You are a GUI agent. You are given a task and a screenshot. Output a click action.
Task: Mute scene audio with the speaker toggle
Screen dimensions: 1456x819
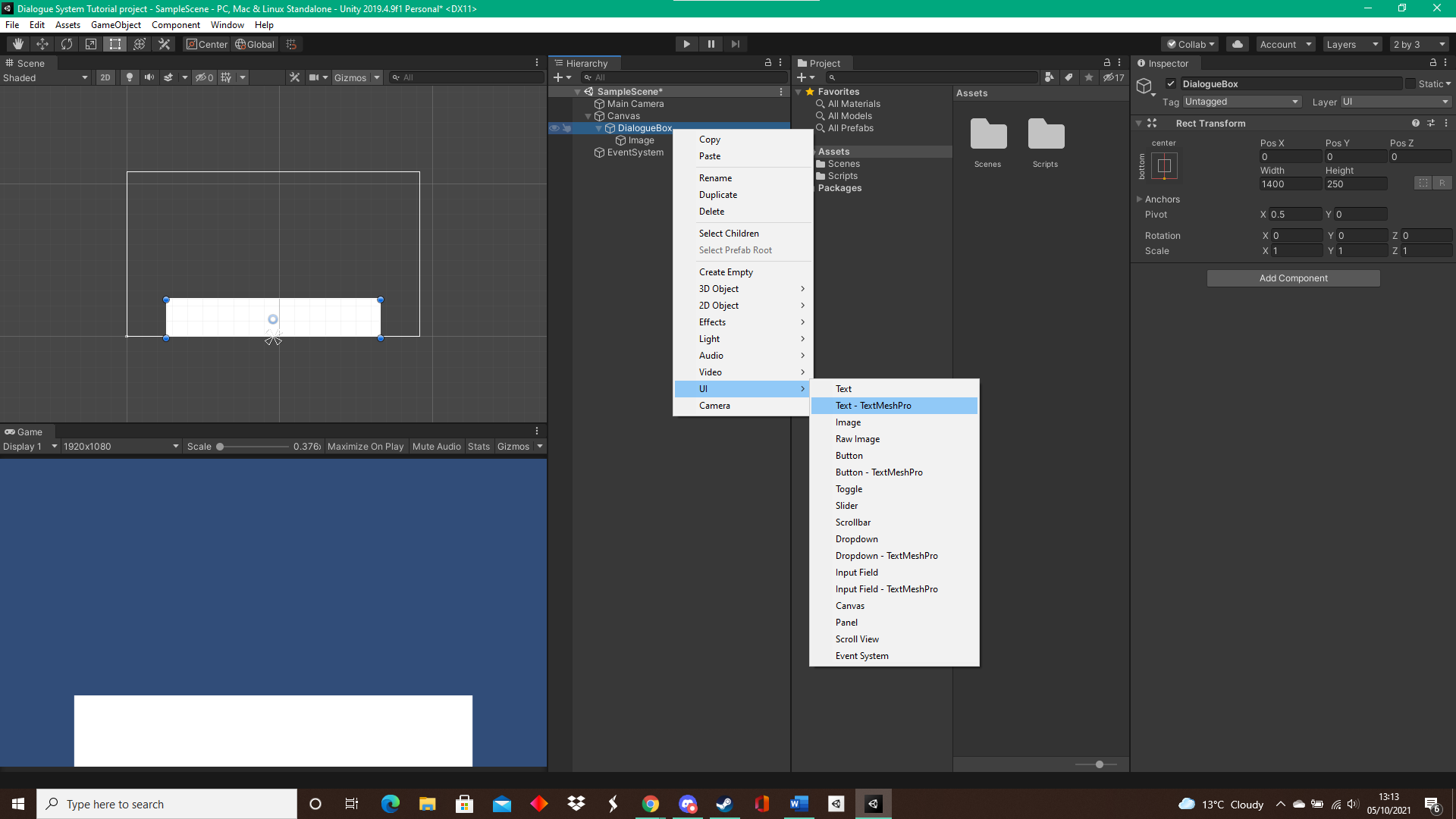[149, 77]
